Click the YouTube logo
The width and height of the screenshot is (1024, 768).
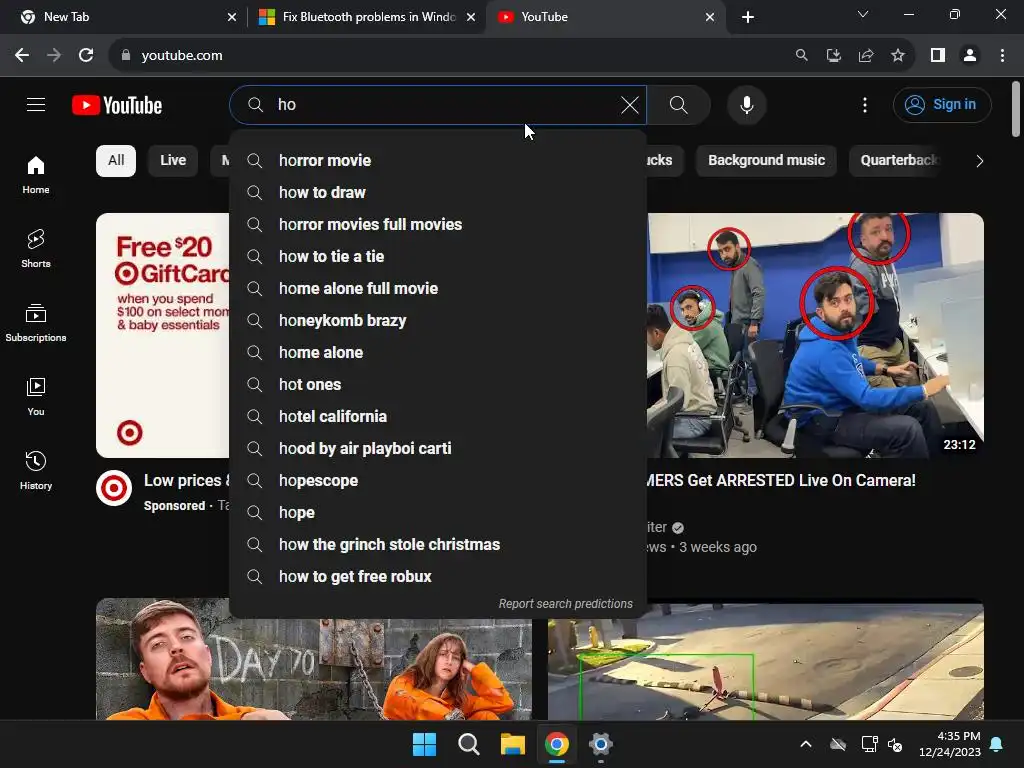tap(117, 105)
